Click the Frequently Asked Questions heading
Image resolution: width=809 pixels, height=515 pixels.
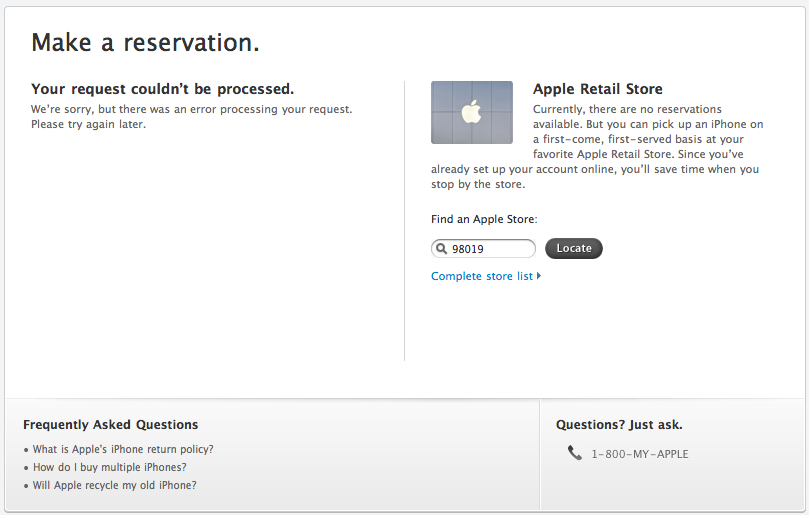tap(110, 425)
